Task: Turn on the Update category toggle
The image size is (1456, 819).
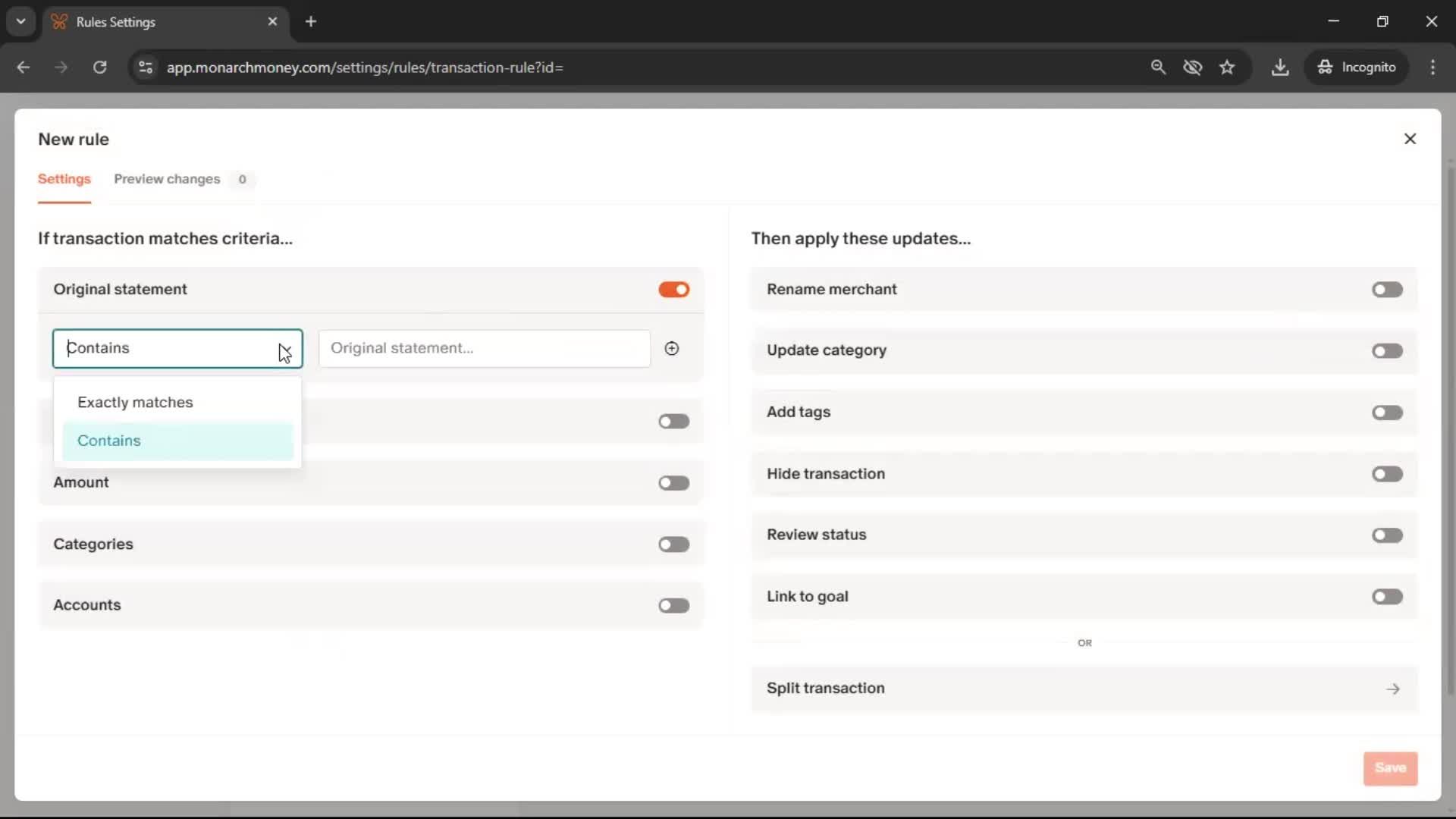Action: (x=1387, y=351)
